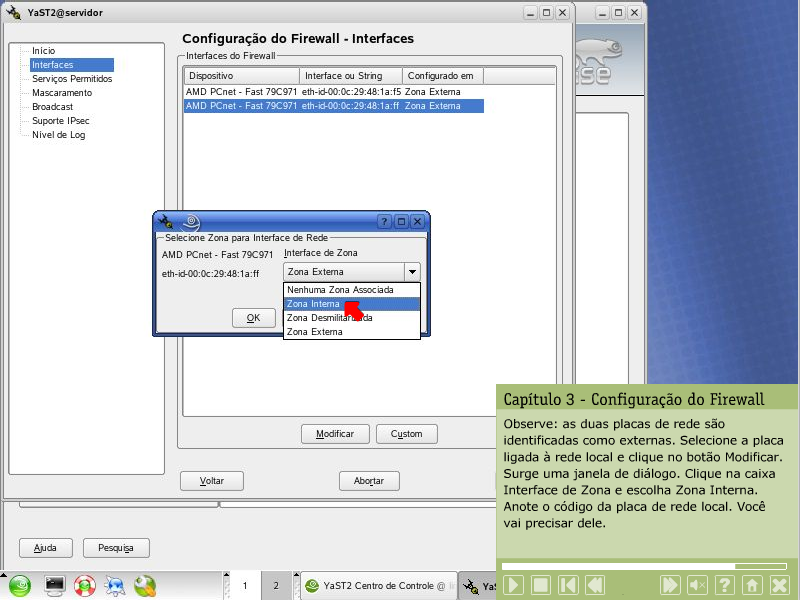The width and height of the screenshot is (800, 600).
Task: Skip to the tutorial's first step
Action: 567,585
